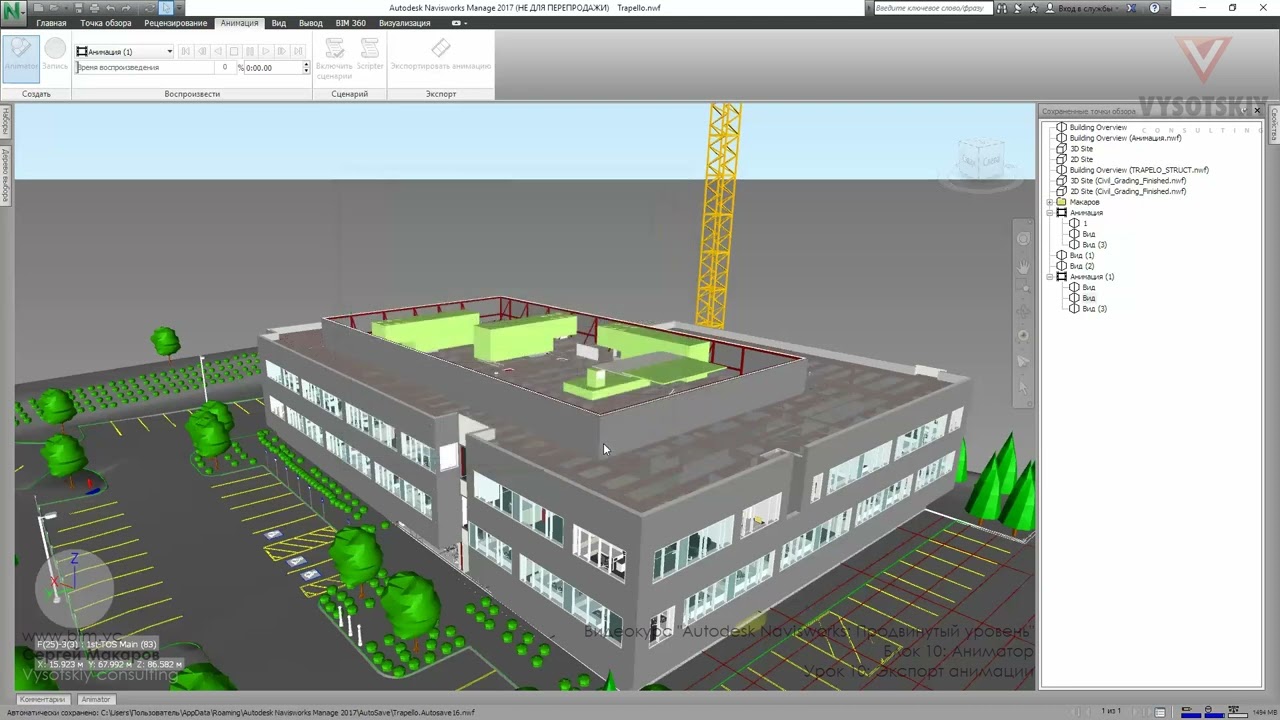Viewport: 1280px width, 720px height.
Task: Close the saved viewpoints panel
Action: click(x=1257, y=111)
